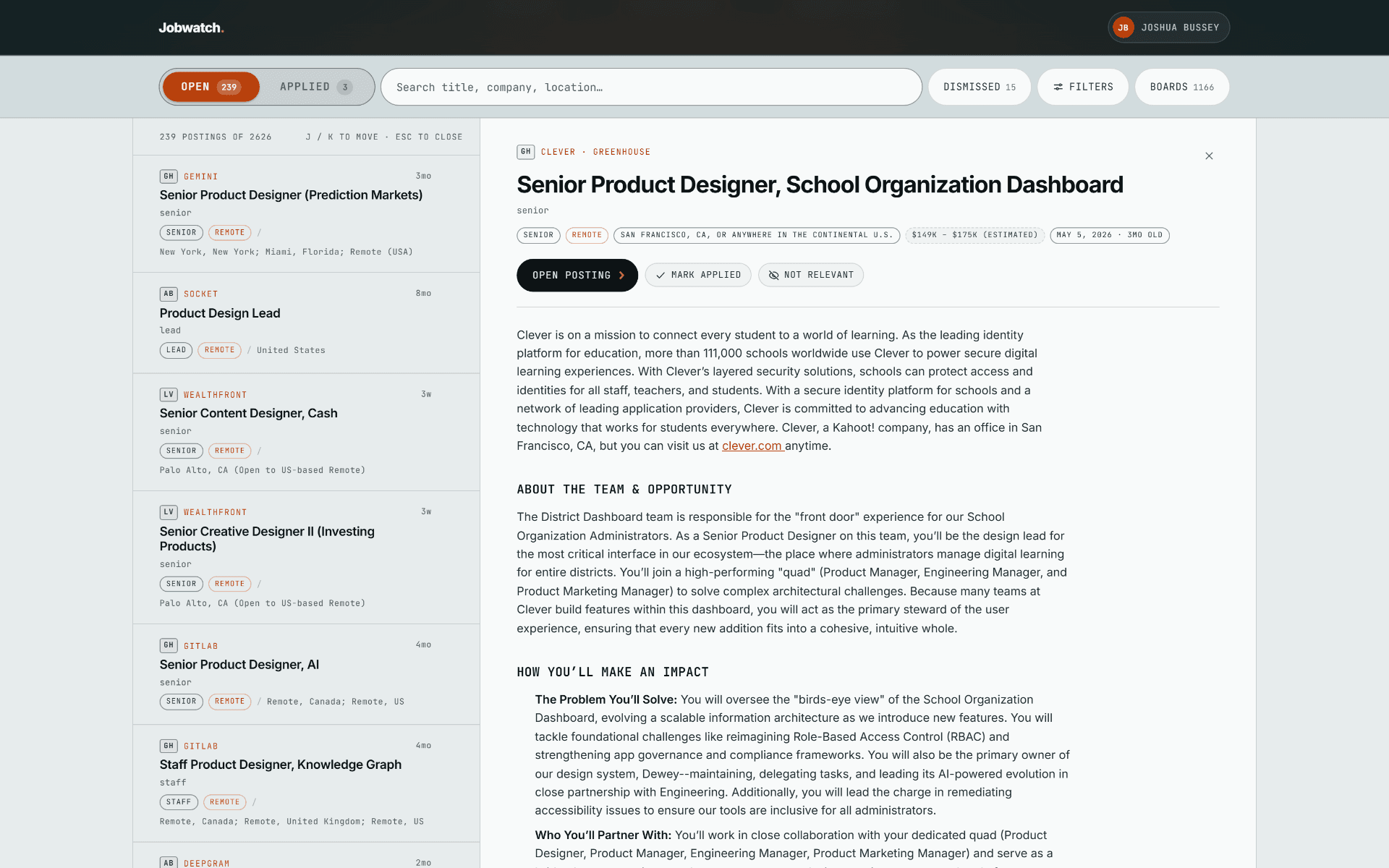Open the Boards list
This screenshot has height=868, width=1389.
tap(1182, 87)
